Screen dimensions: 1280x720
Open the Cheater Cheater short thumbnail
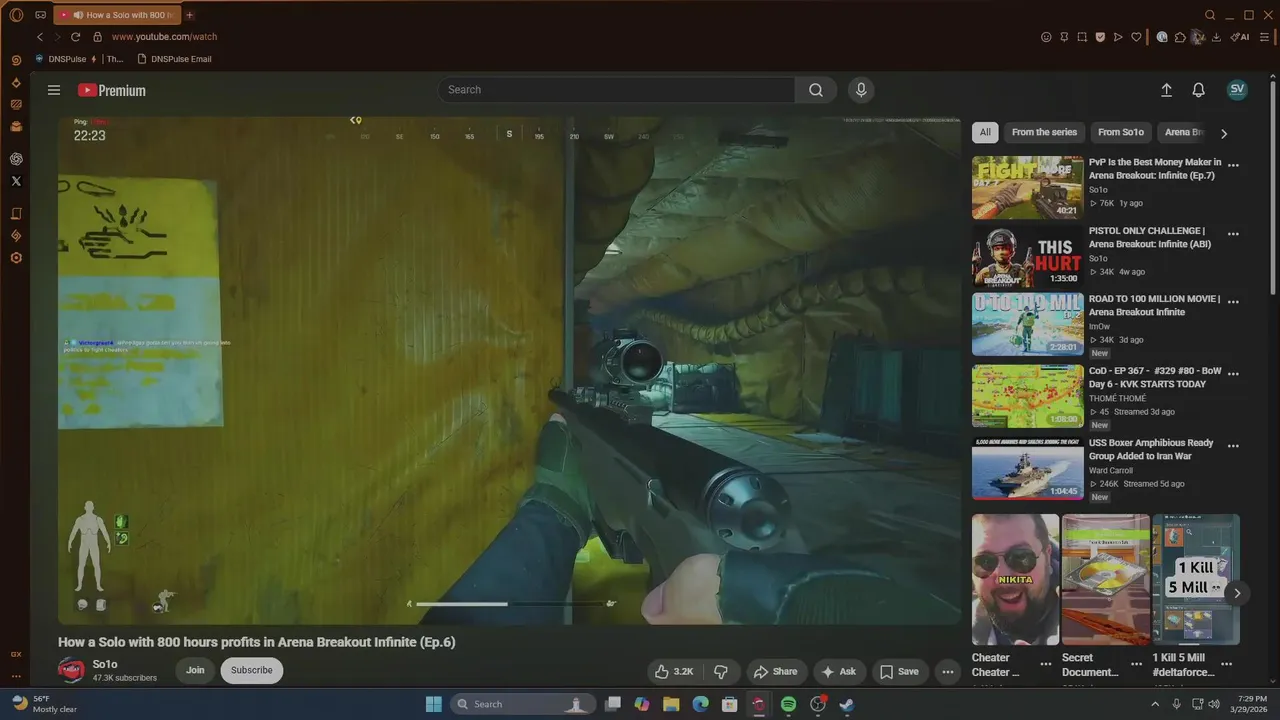pyautogui.click(x=1015, y=580)
